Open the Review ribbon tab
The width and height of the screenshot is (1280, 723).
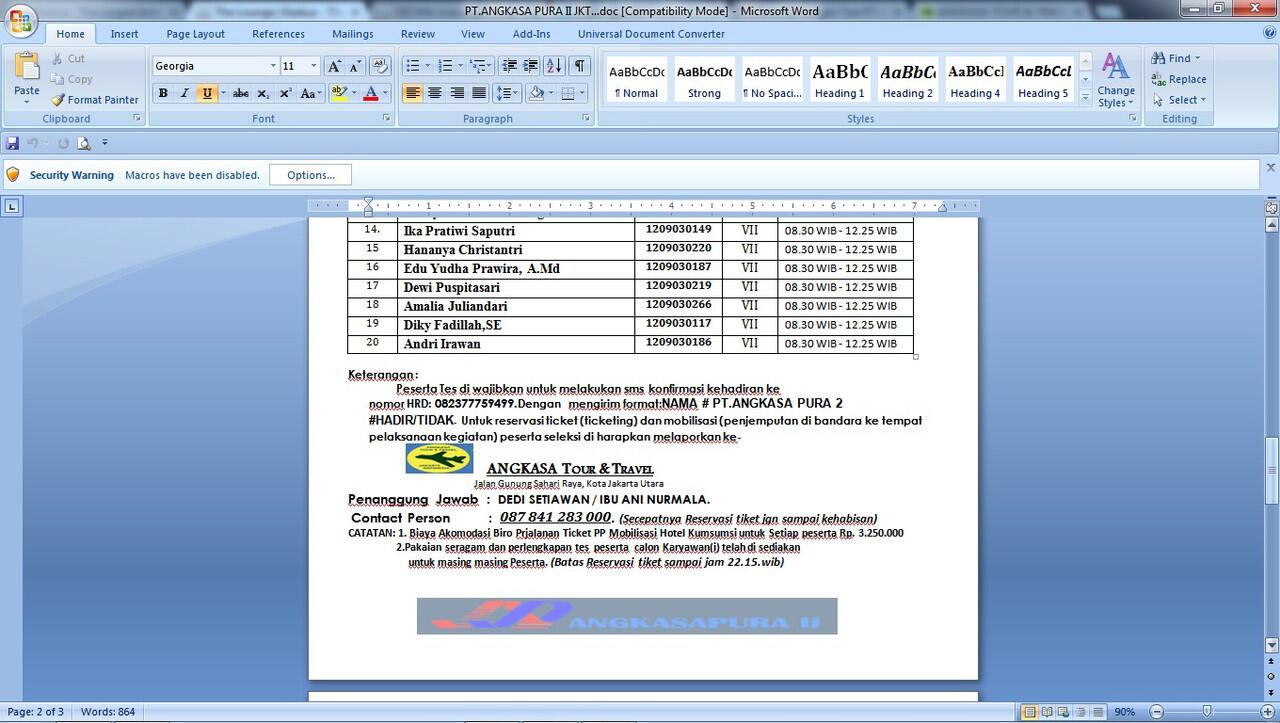[418, 34]
